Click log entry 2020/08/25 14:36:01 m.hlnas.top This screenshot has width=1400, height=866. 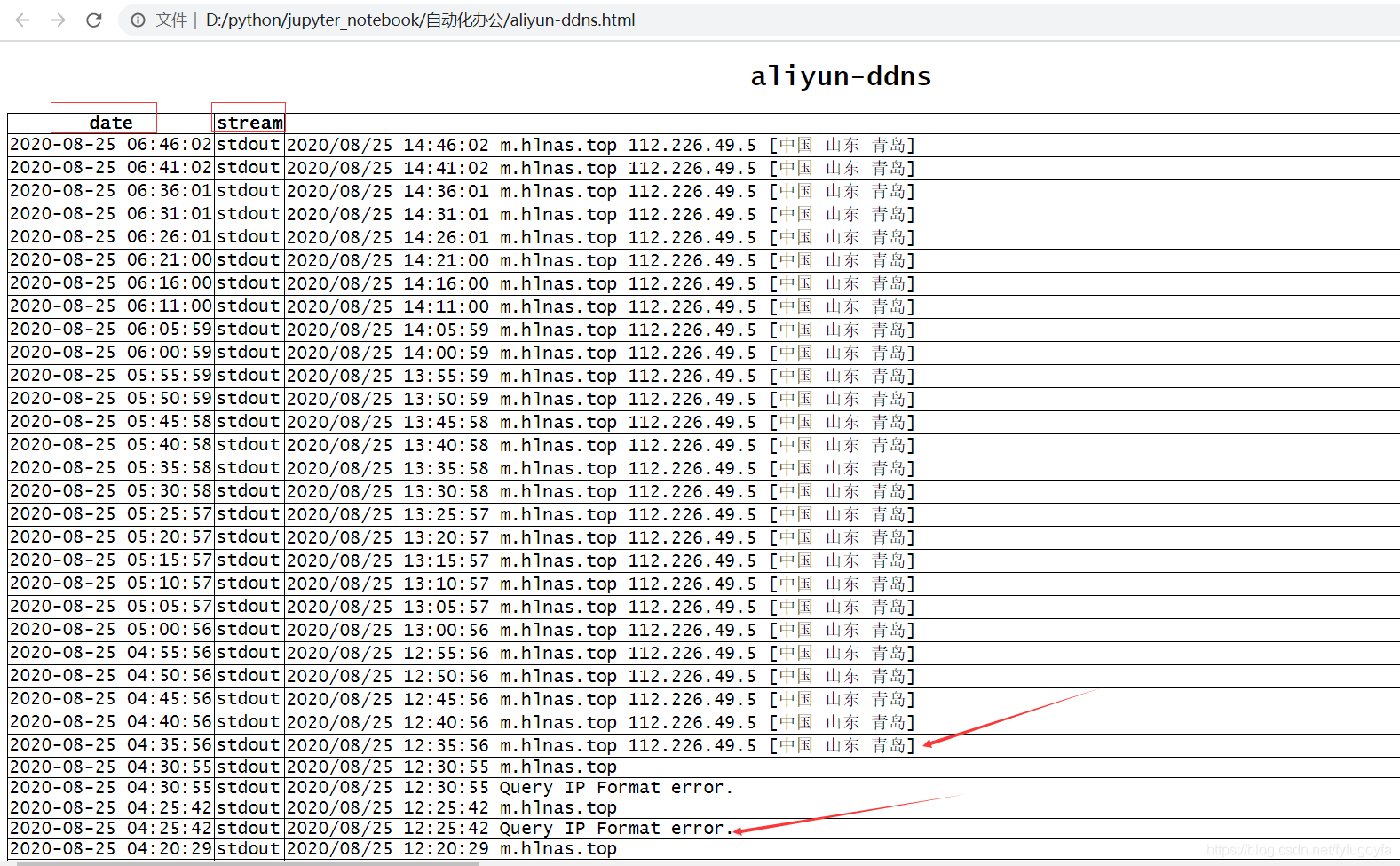tap(600, 191)
